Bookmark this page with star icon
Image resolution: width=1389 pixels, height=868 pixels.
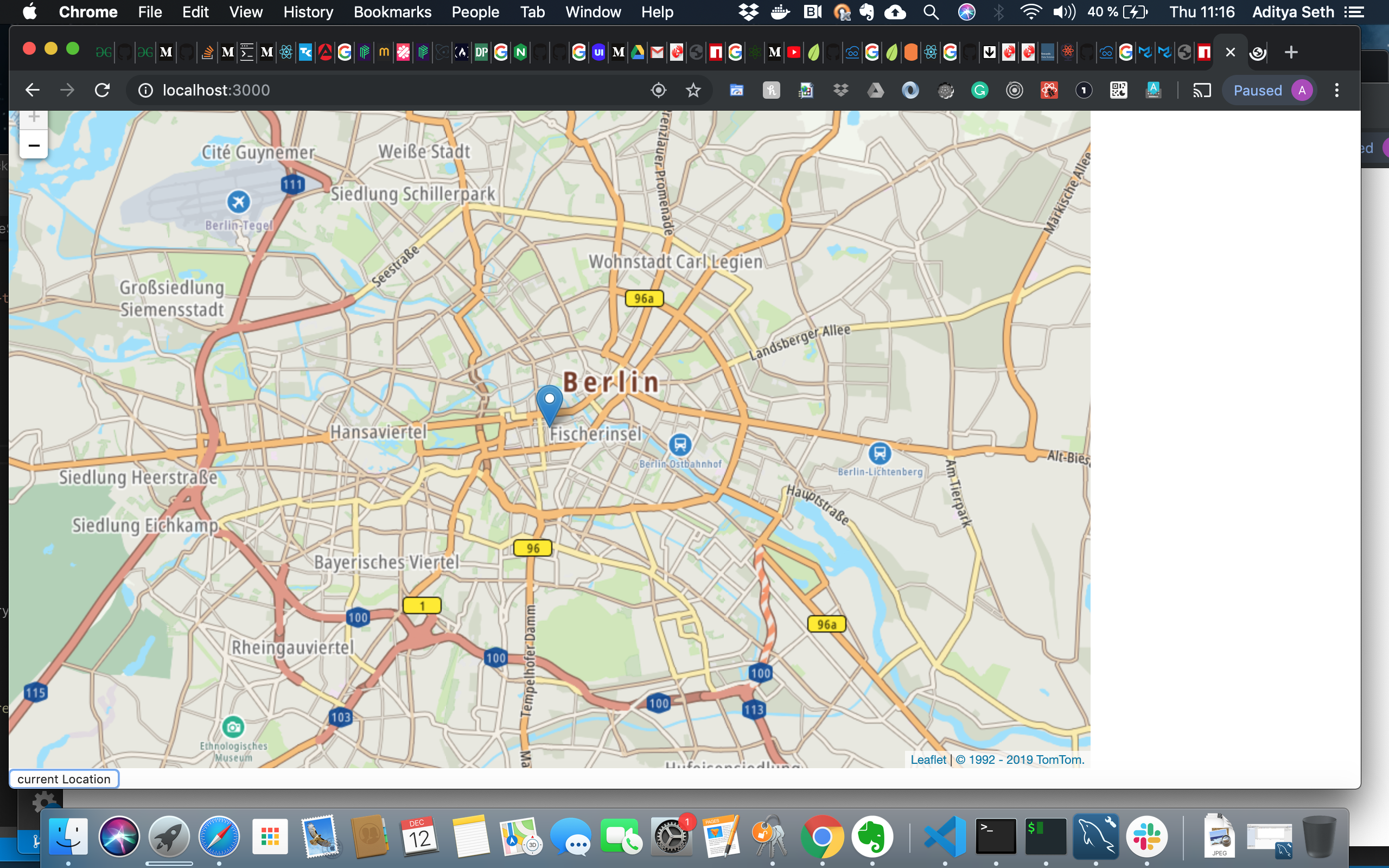pos(693,90)
